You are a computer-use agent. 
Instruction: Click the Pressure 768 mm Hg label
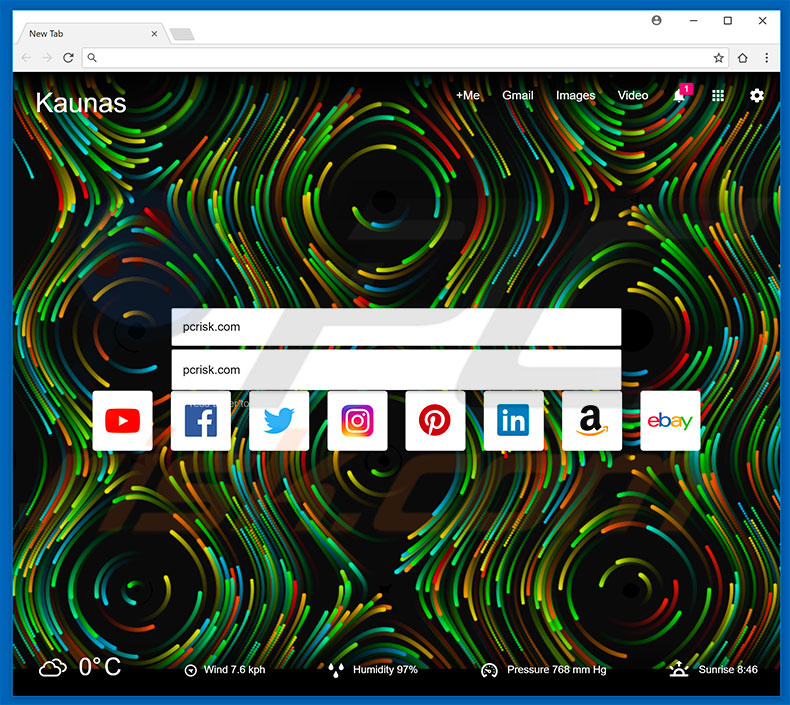[x=557, y=670]
